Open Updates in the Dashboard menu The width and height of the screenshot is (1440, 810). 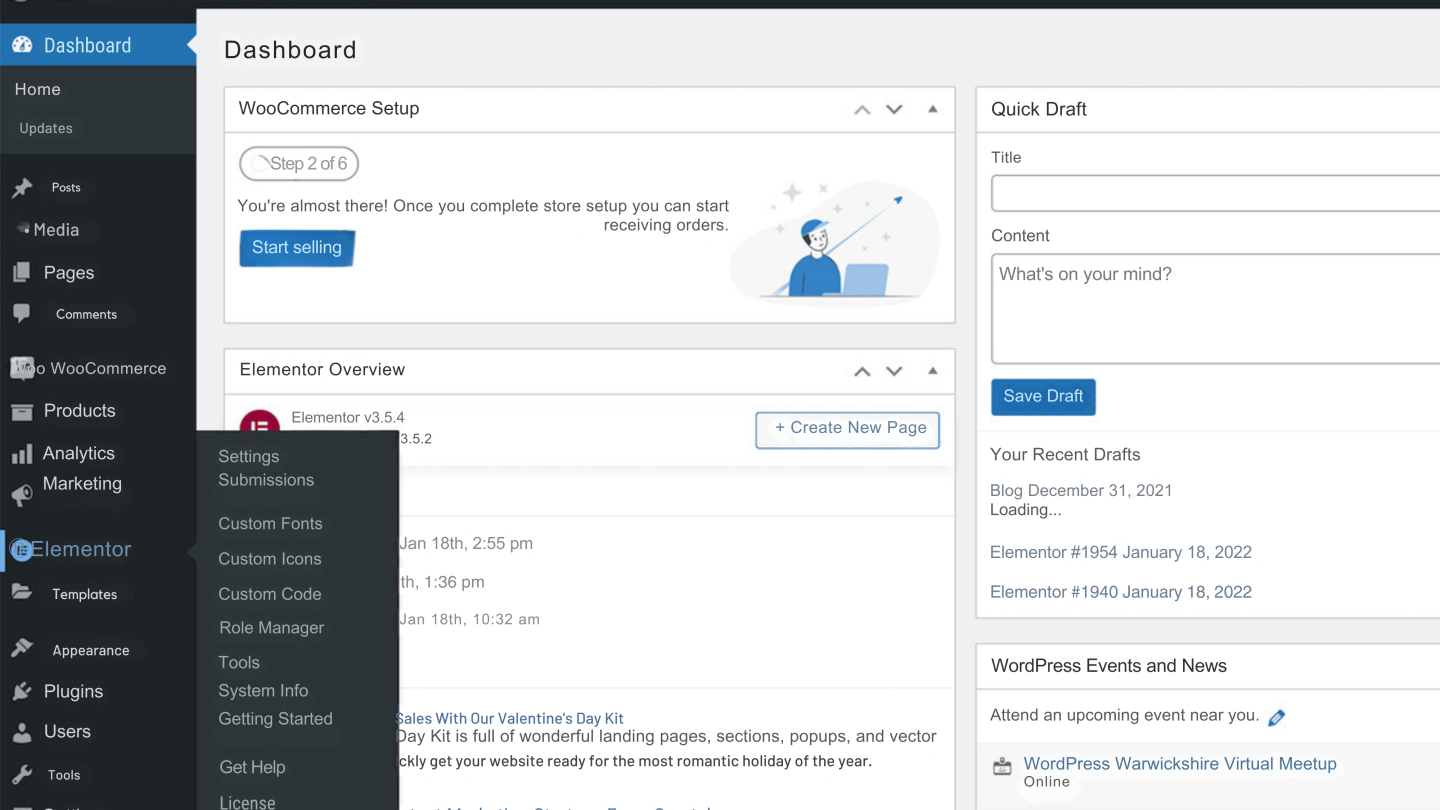(x=46, y=128)
